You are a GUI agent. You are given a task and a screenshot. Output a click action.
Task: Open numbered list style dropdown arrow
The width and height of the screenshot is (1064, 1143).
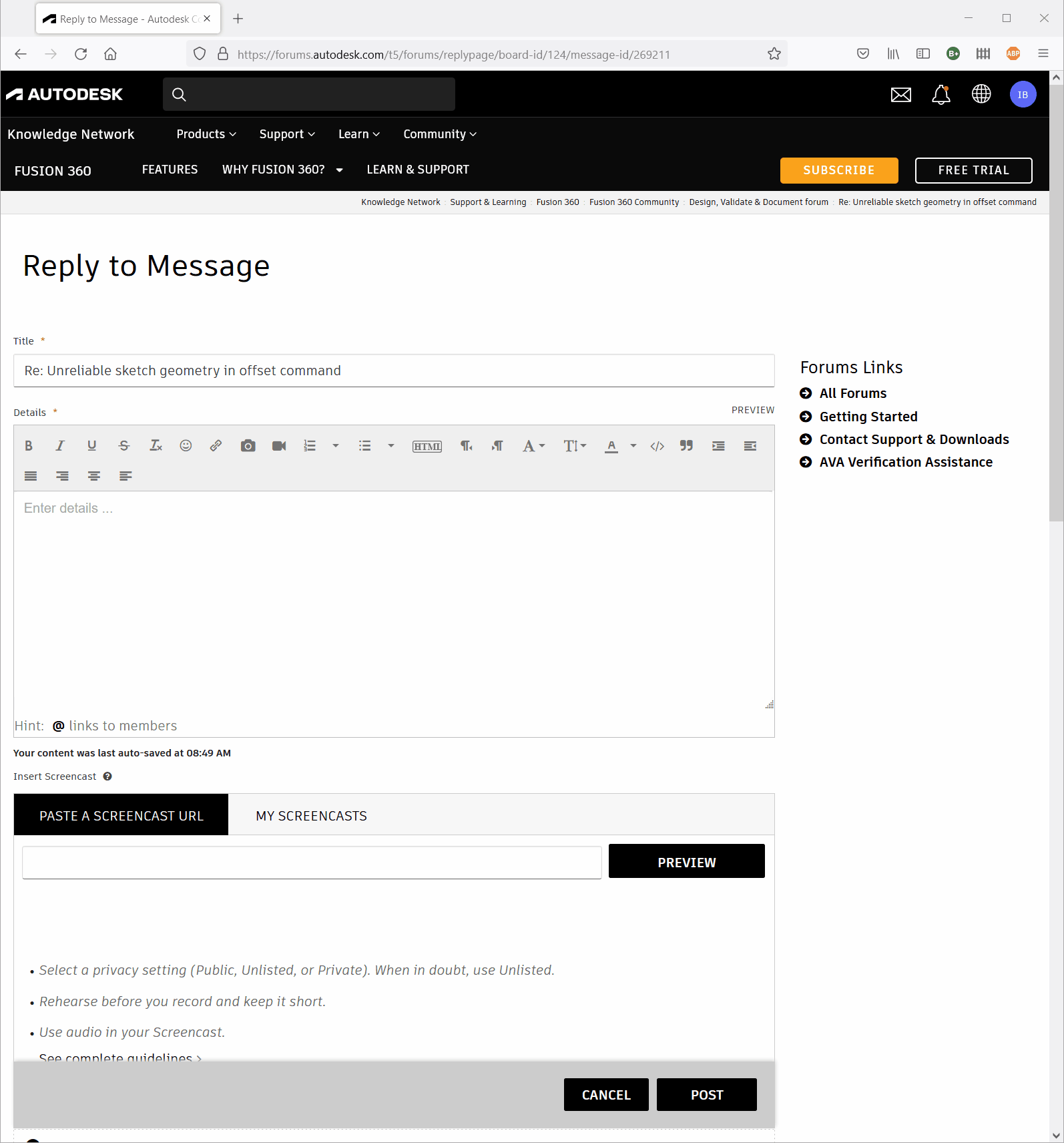tap(336, 446)
